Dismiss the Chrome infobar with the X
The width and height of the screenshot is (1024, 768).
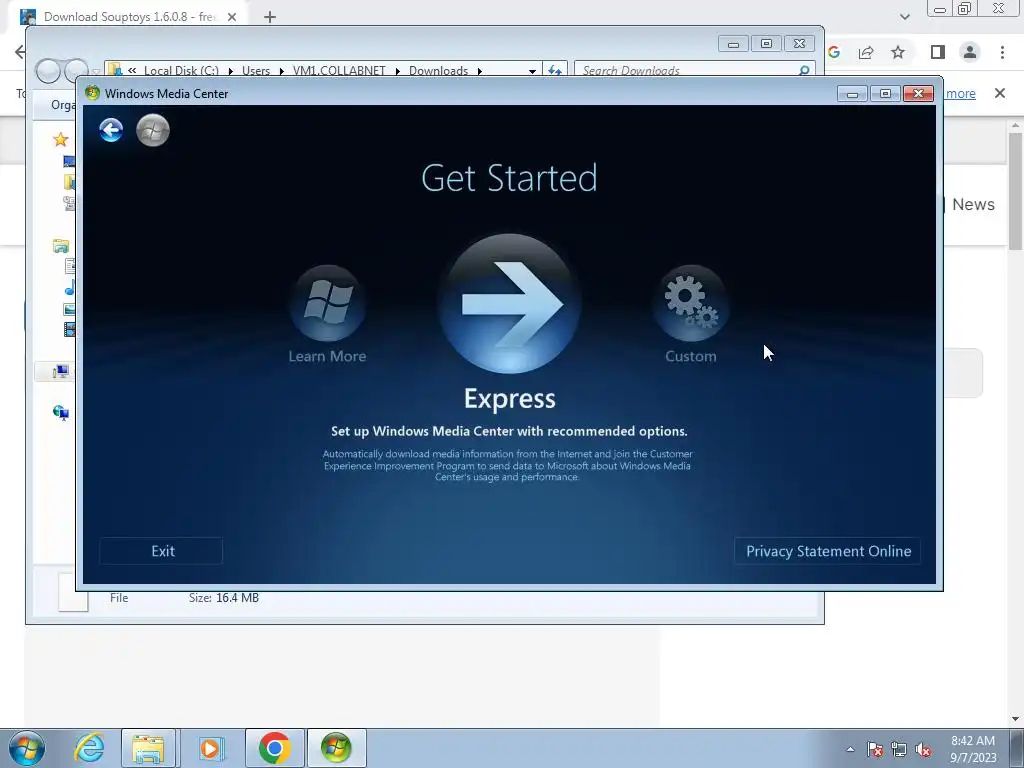[x=1000, y=93]
